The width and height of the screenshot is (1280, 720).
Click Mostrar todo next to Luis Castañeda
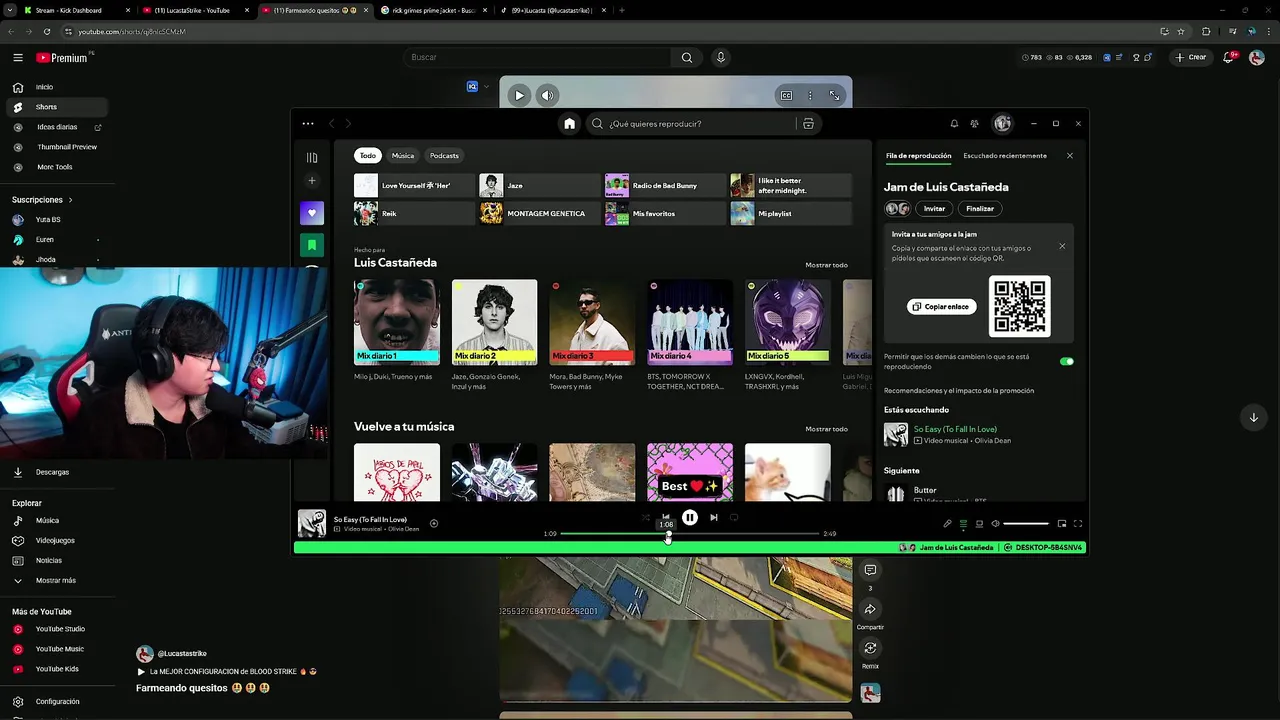pyautogui.click(x=826, y=265)
